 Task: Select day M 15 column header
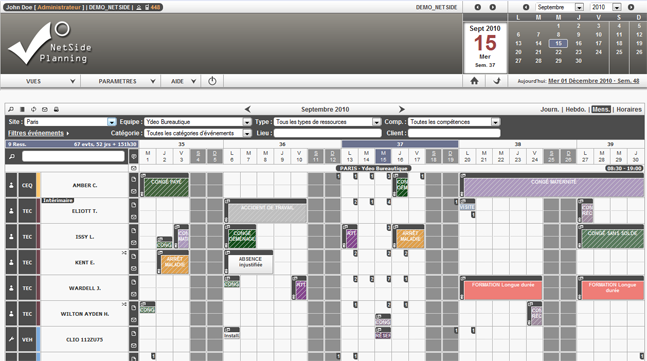[x=383, y=156]
